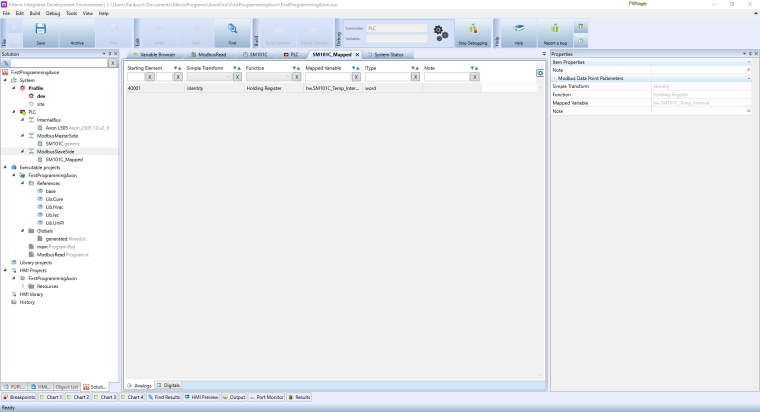This screenshot has width=760, height=412.
Task: Select the Lib.UniPi reference
Action: (x=55, y=223)
